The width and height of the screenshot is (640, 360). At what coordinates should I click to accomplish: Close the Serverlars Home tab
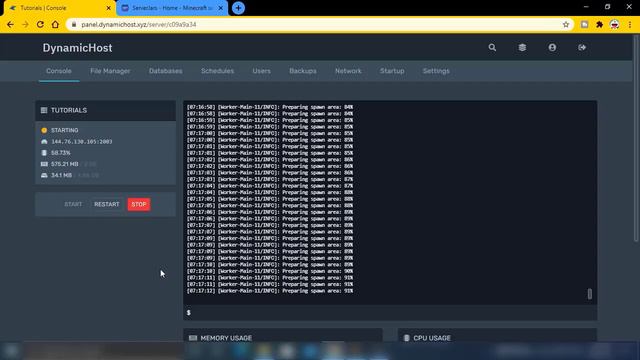221,8
